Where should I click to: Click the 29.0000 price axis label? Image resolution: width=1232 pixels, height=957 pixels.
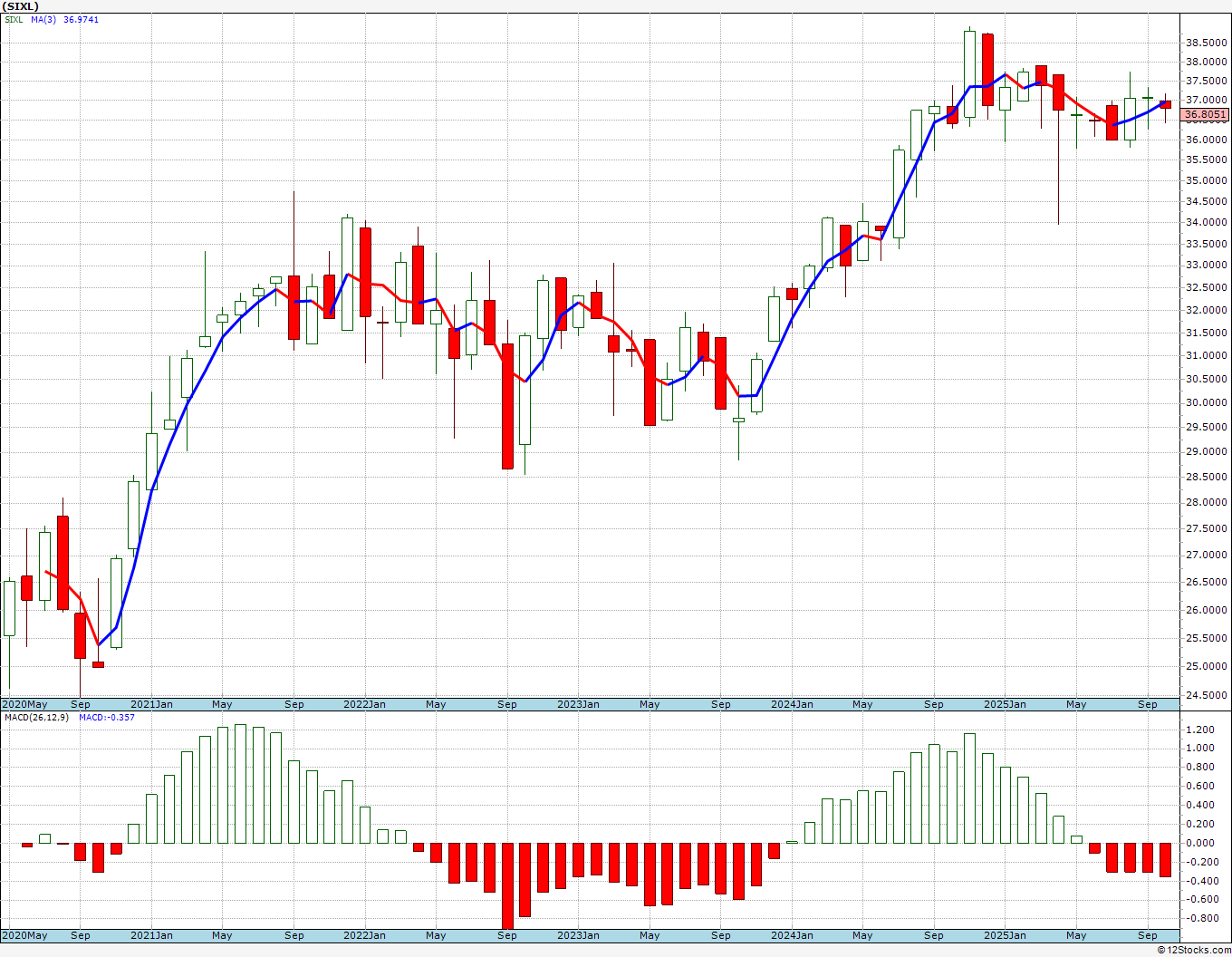(x=1206, y=451)
